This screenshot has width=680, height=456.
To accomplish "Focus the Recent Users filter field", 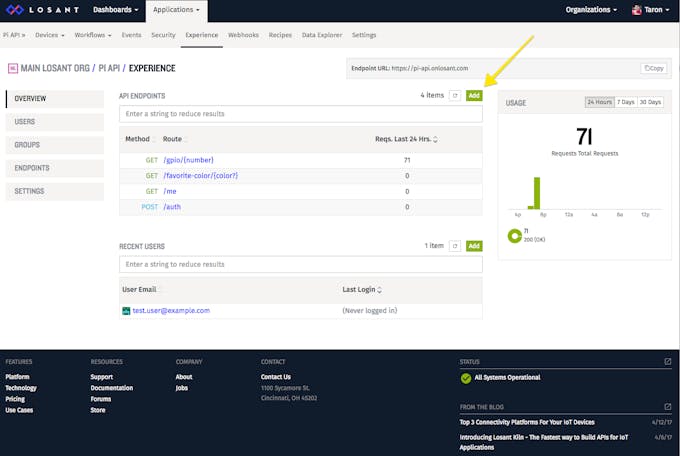I will (301, 265).
